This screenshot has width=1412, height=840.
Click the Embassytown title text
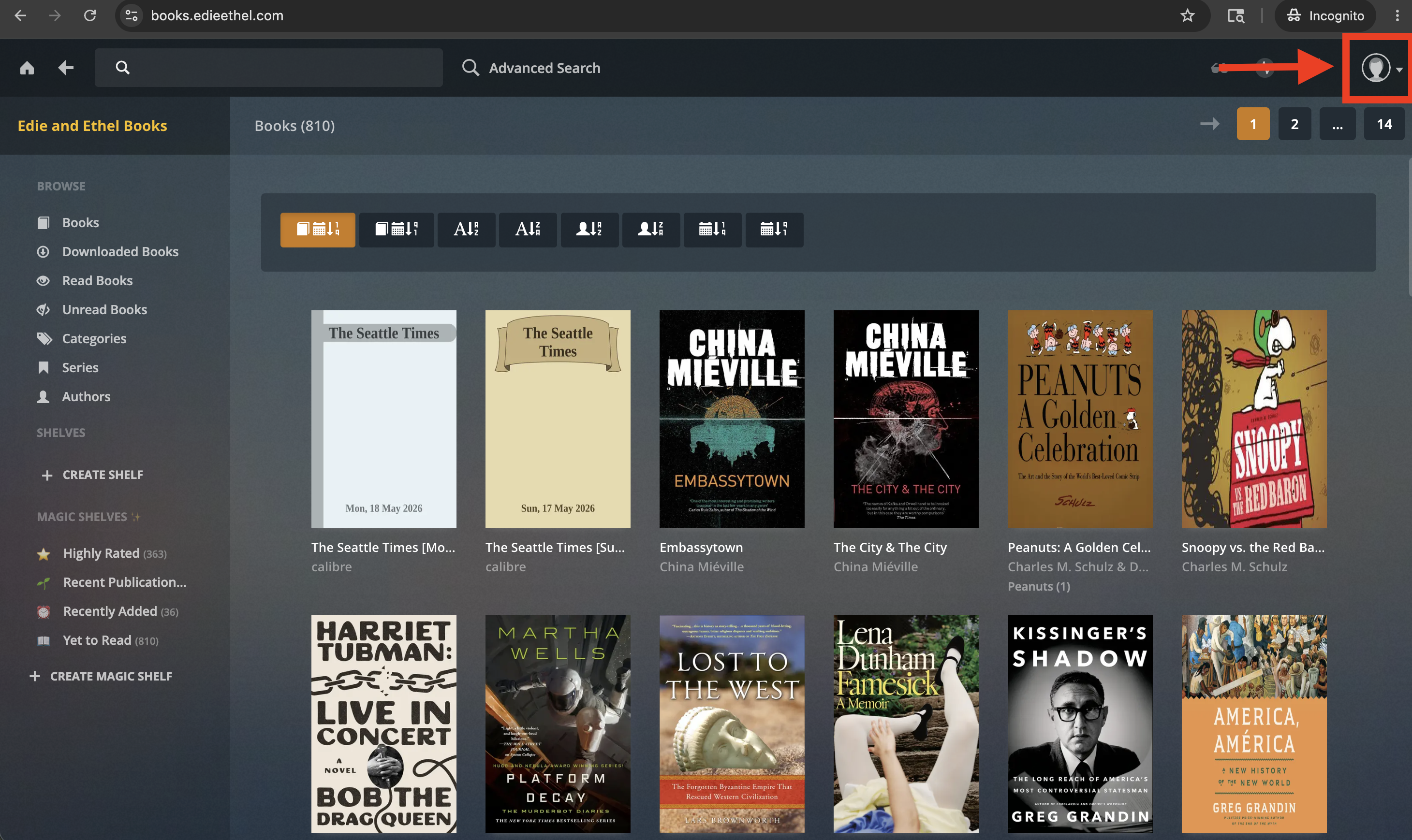click(x=702, y=548)
